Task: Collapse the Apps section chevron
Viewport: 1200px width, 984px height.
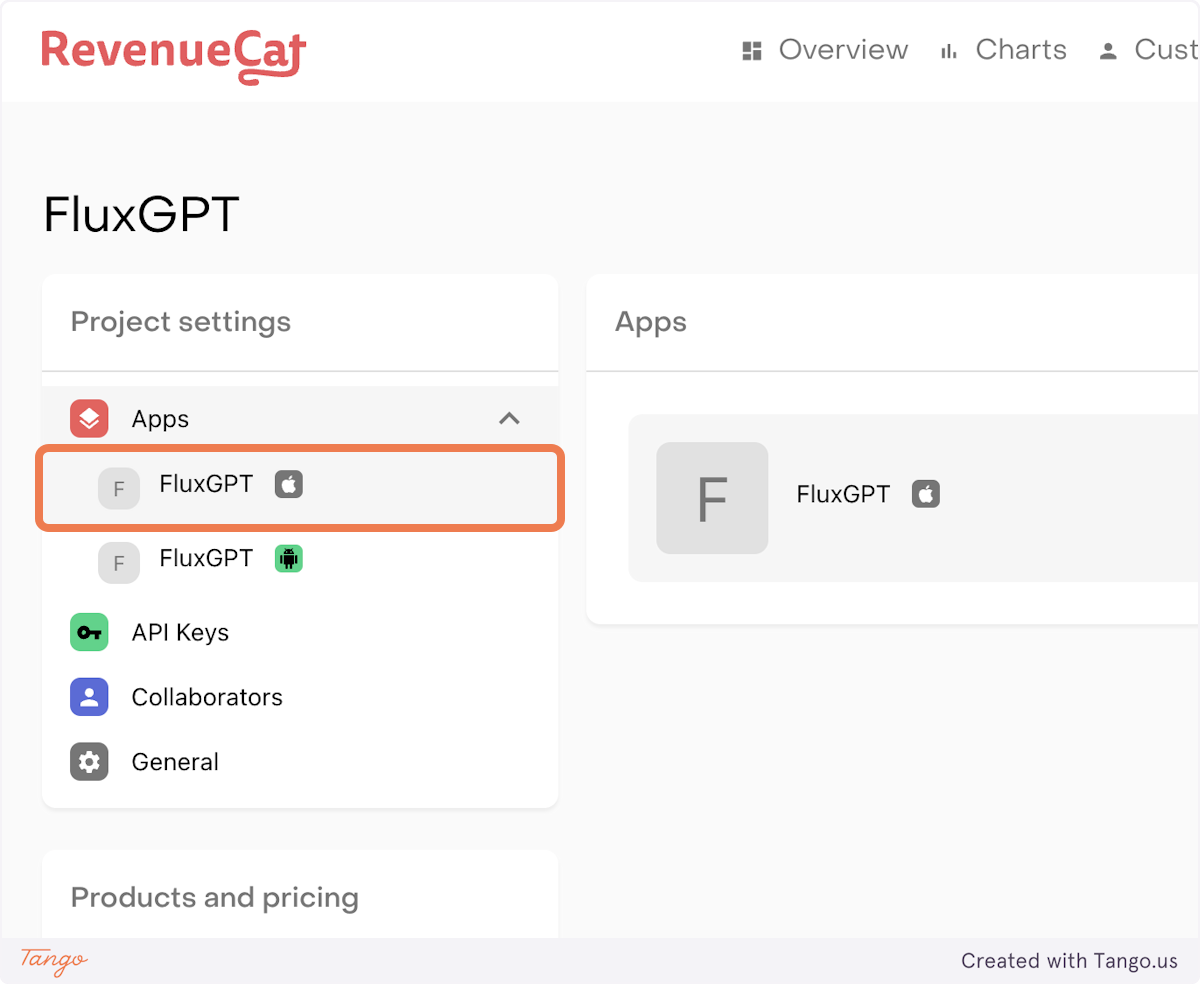Action: [509, 419]
